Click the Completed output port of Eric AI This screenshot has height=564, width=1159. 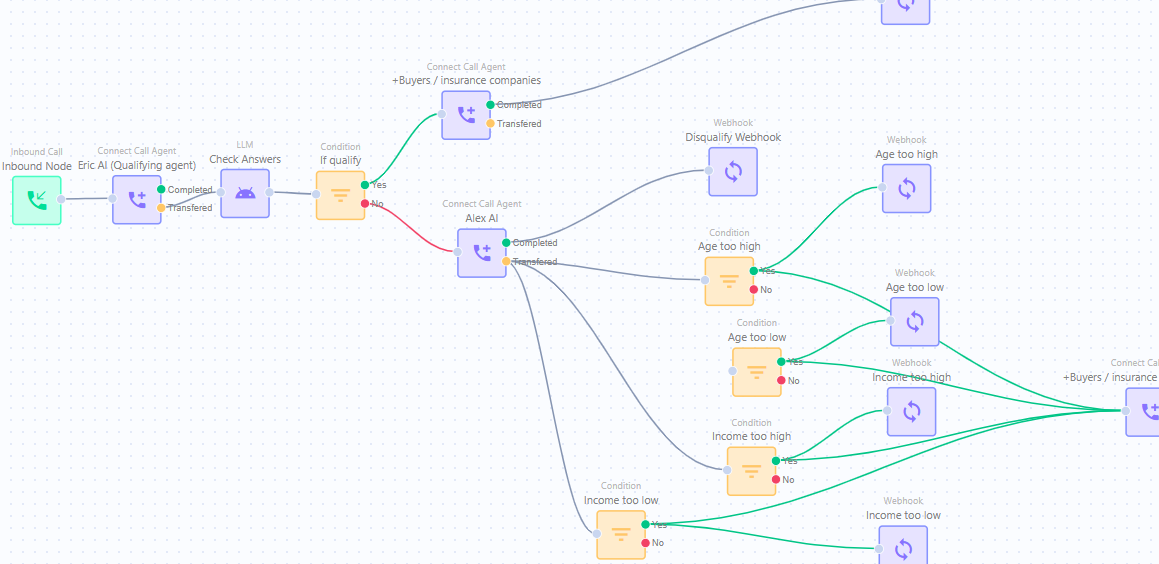click(x=161, y=189)
